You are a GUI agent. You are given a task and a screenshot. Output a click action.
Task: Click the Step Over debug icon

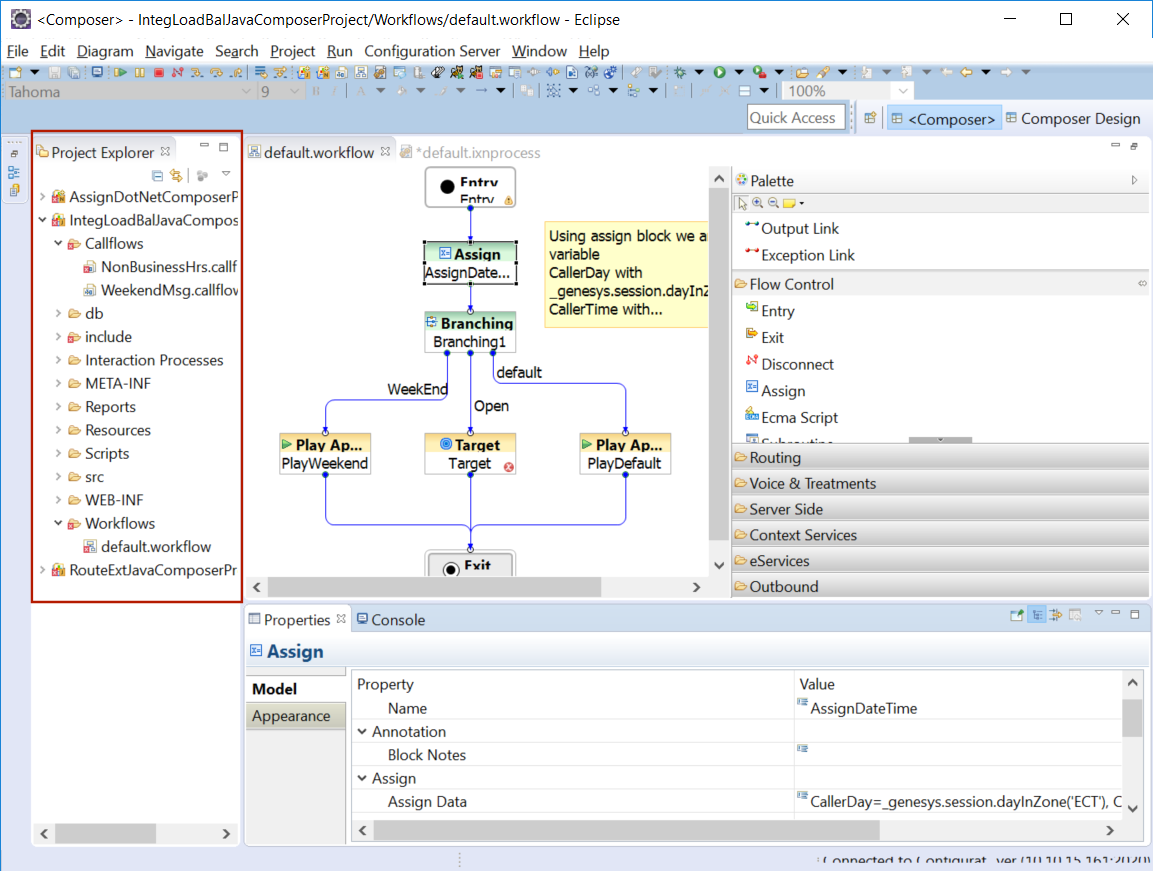[x=216, y=72]
